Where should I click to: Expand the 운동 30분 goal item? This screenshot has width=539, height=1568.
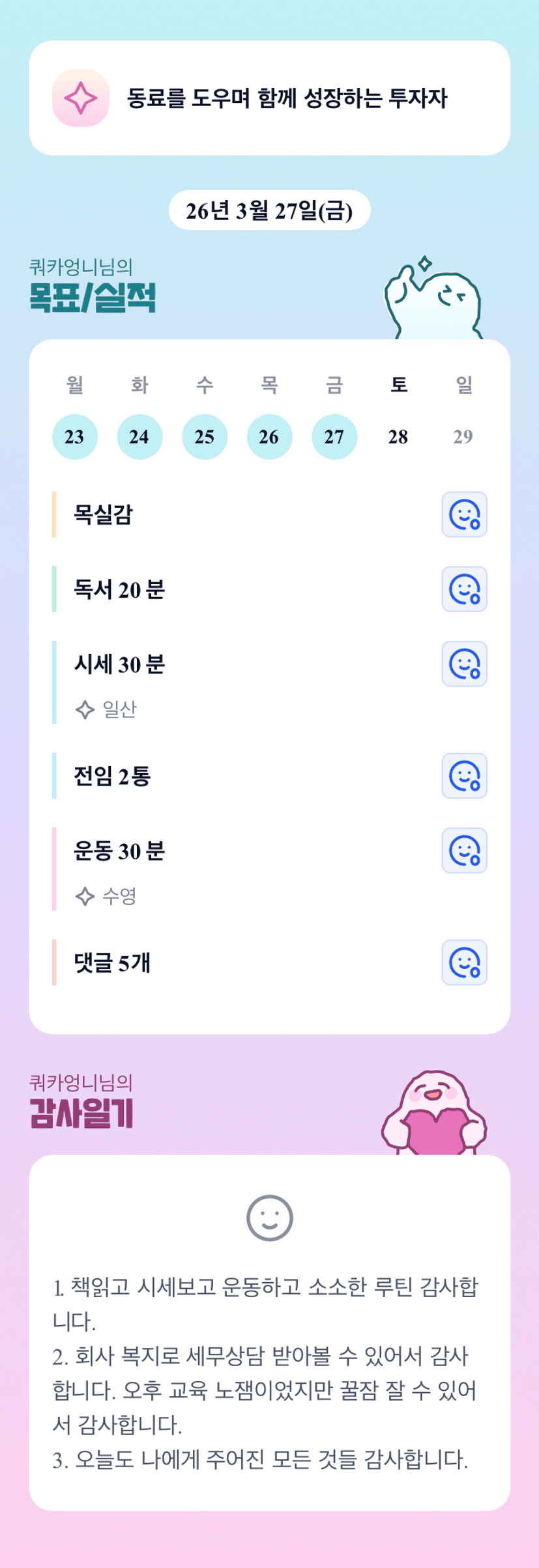coord(119,851)
